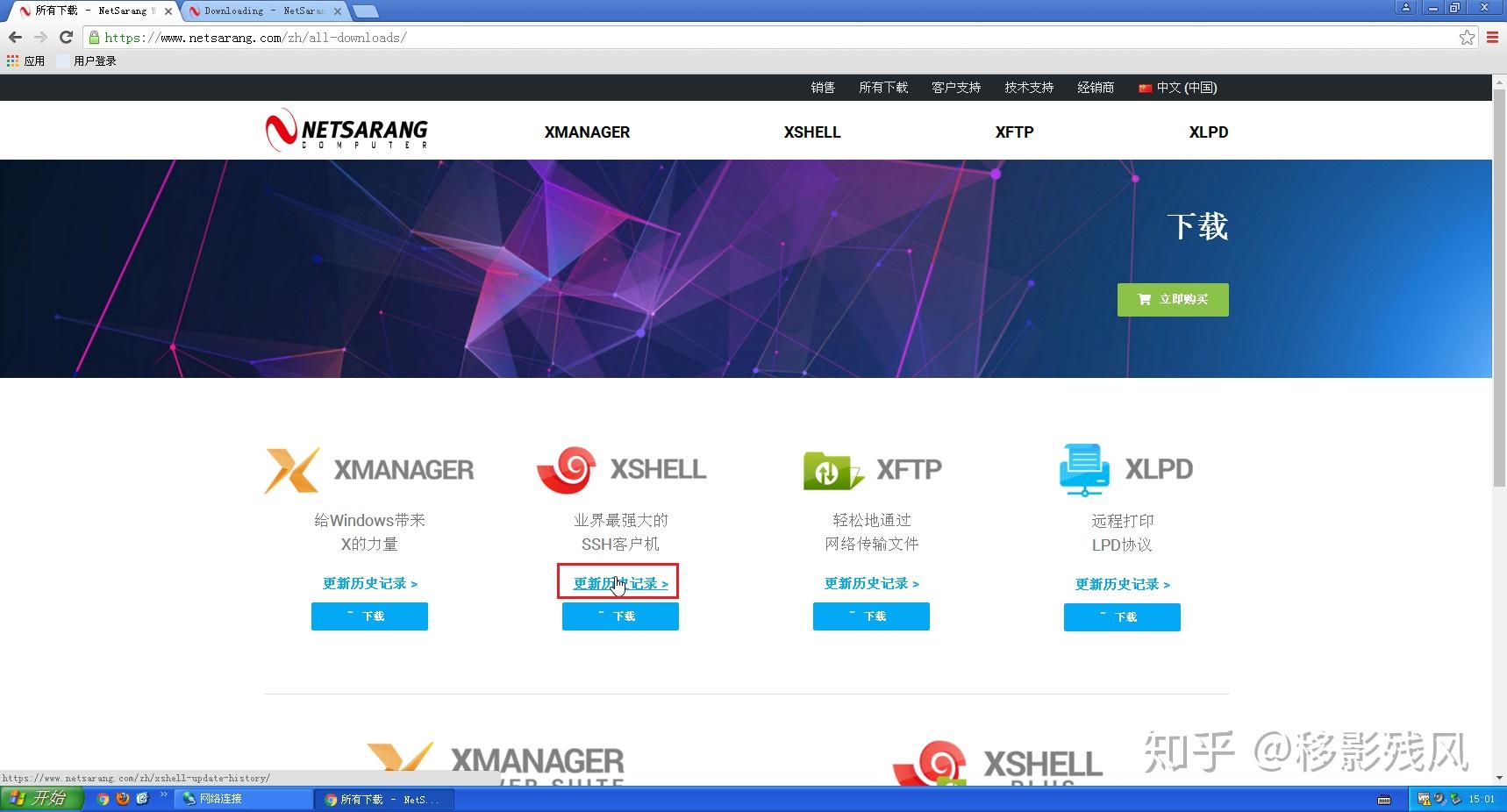Click the Xftp green folder logo
The image size is (1507, 812).
(x=832, y=471)
